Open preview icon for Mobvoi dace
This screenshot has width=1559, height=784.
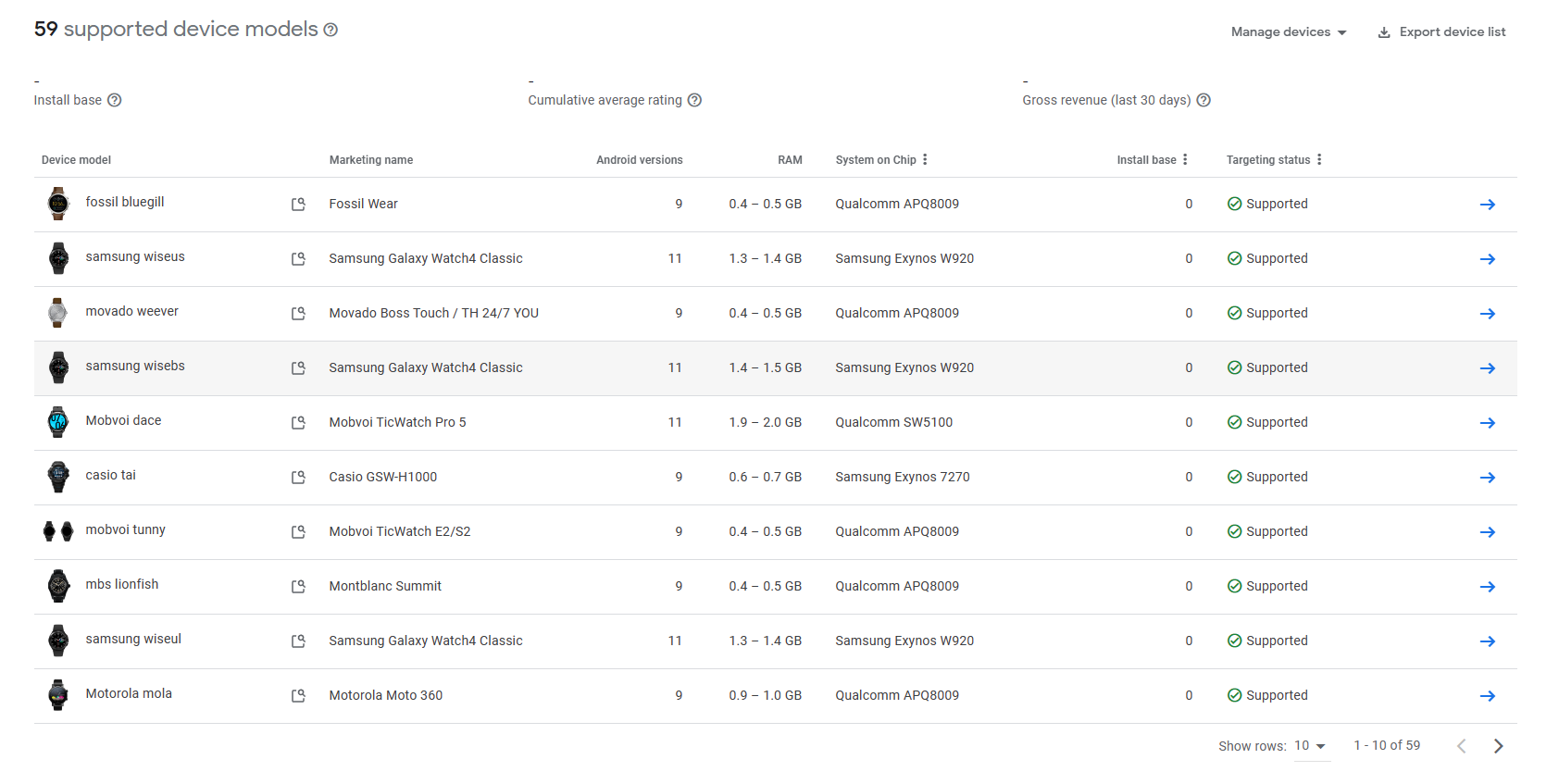(298, 423)
